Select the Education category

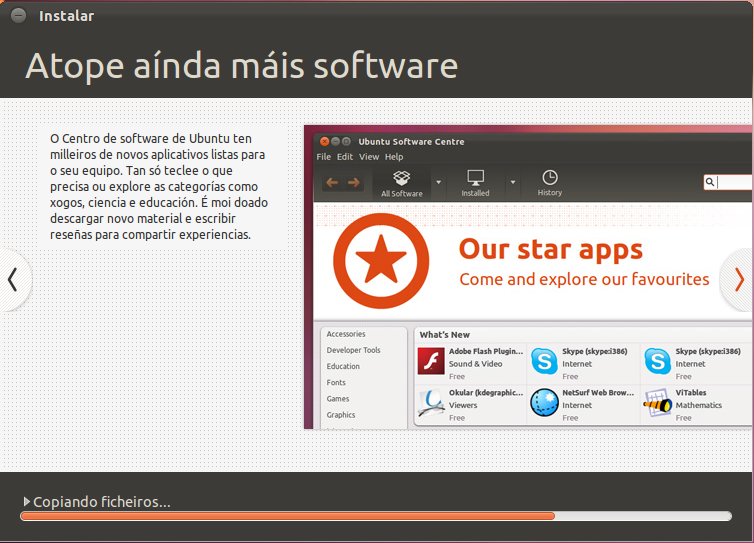click(x=343, y=366)
